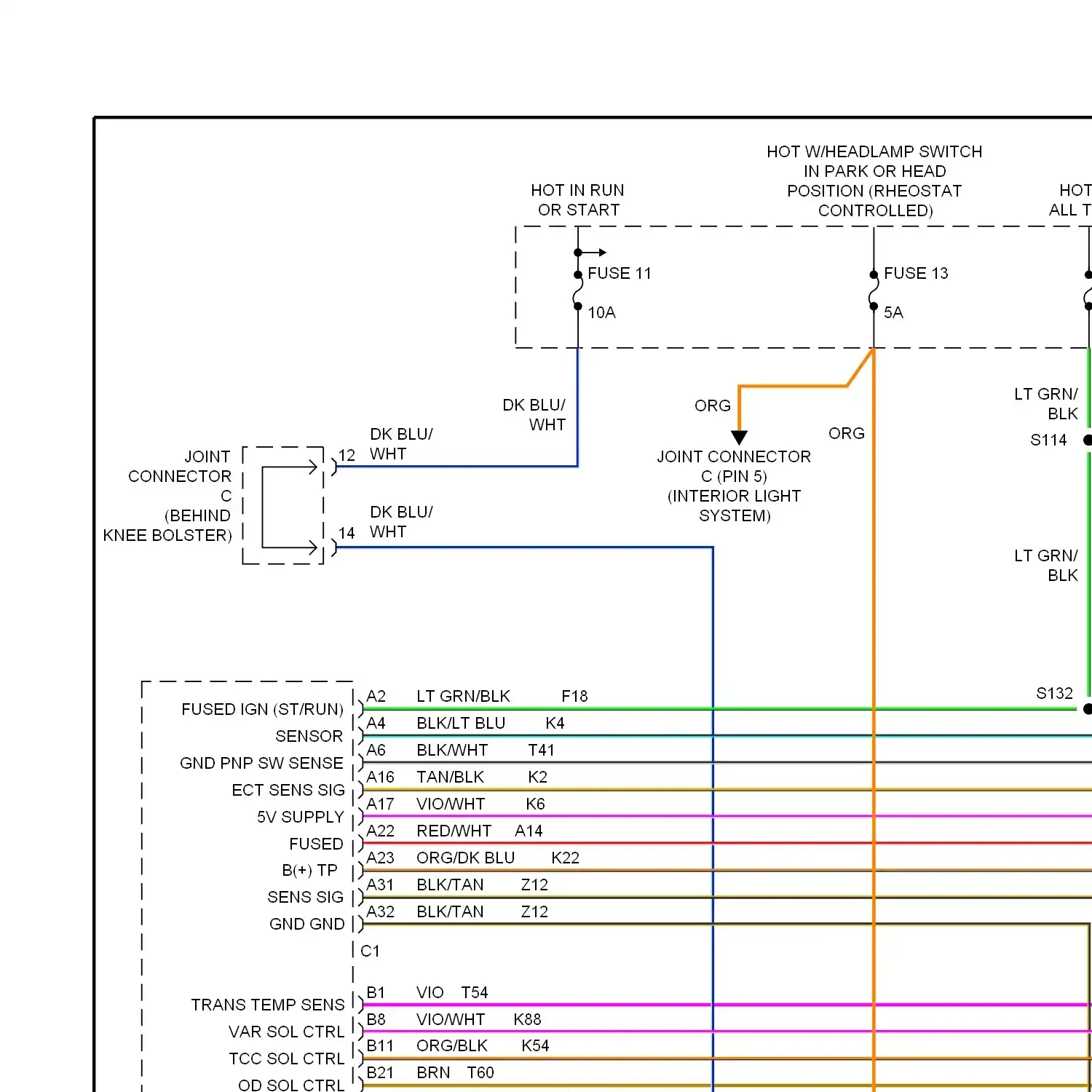Click circuit code K88
The width and height of the screenshot is (1092, 1092).
[x=527, y=1019]
